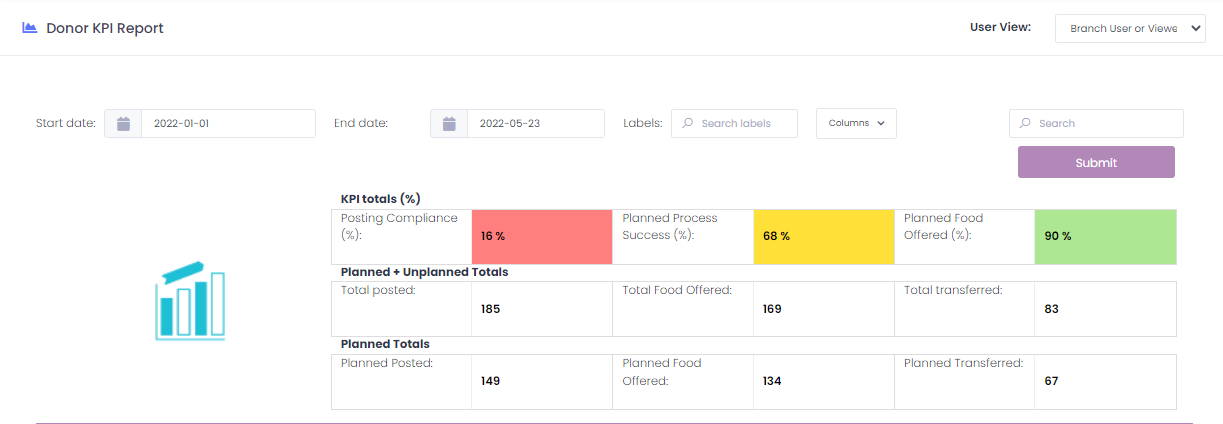
Task: Click the Donor KPI Report title
Action: click(x=105, y=28)
